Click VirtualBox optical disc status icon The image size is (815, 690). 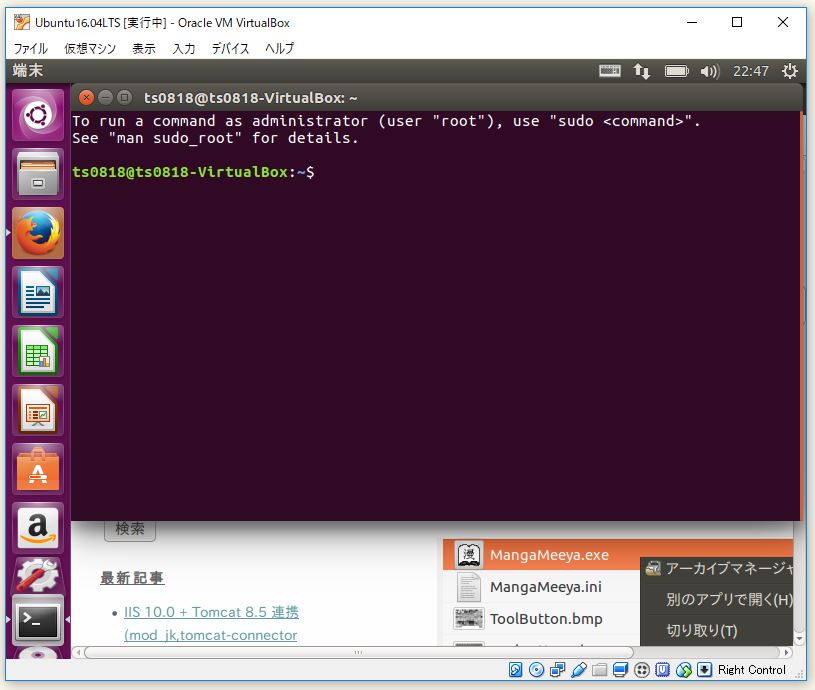(x=536, y=670)
